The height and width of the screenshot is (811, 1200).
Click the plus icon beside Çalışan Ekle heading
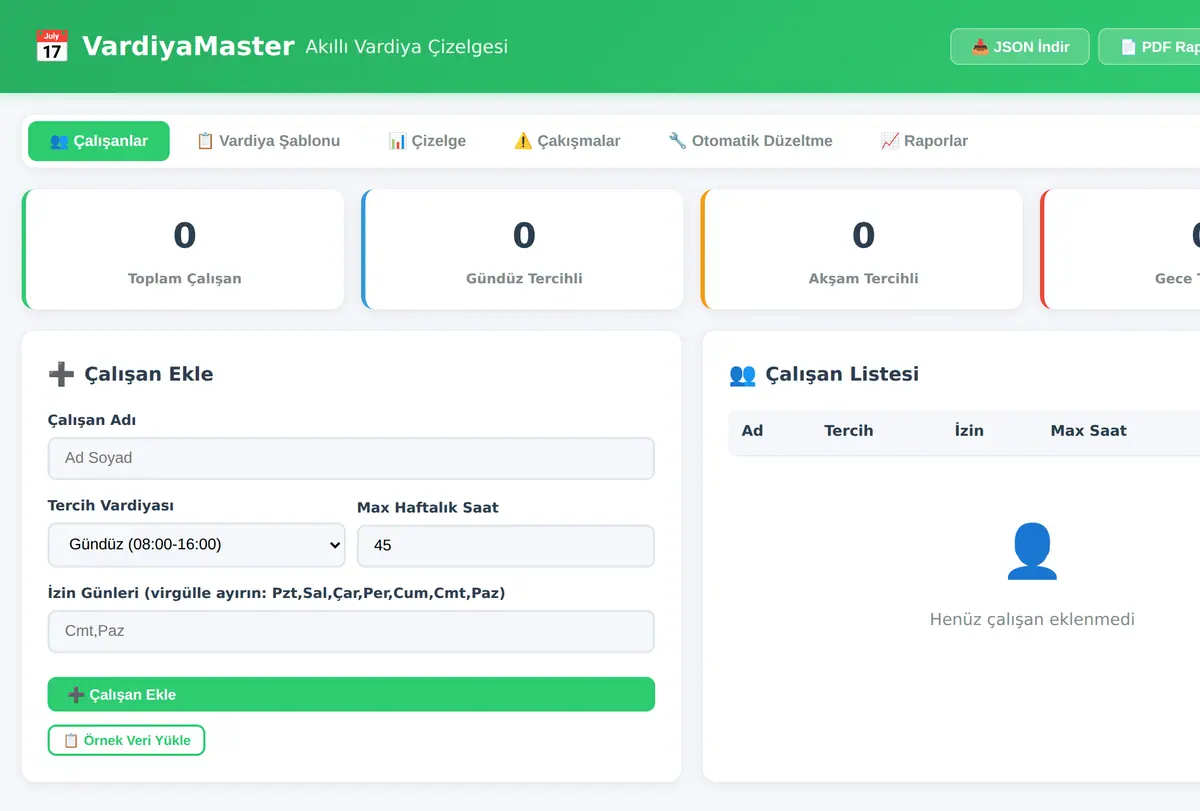pyautogui.click(x=61, y=374)
